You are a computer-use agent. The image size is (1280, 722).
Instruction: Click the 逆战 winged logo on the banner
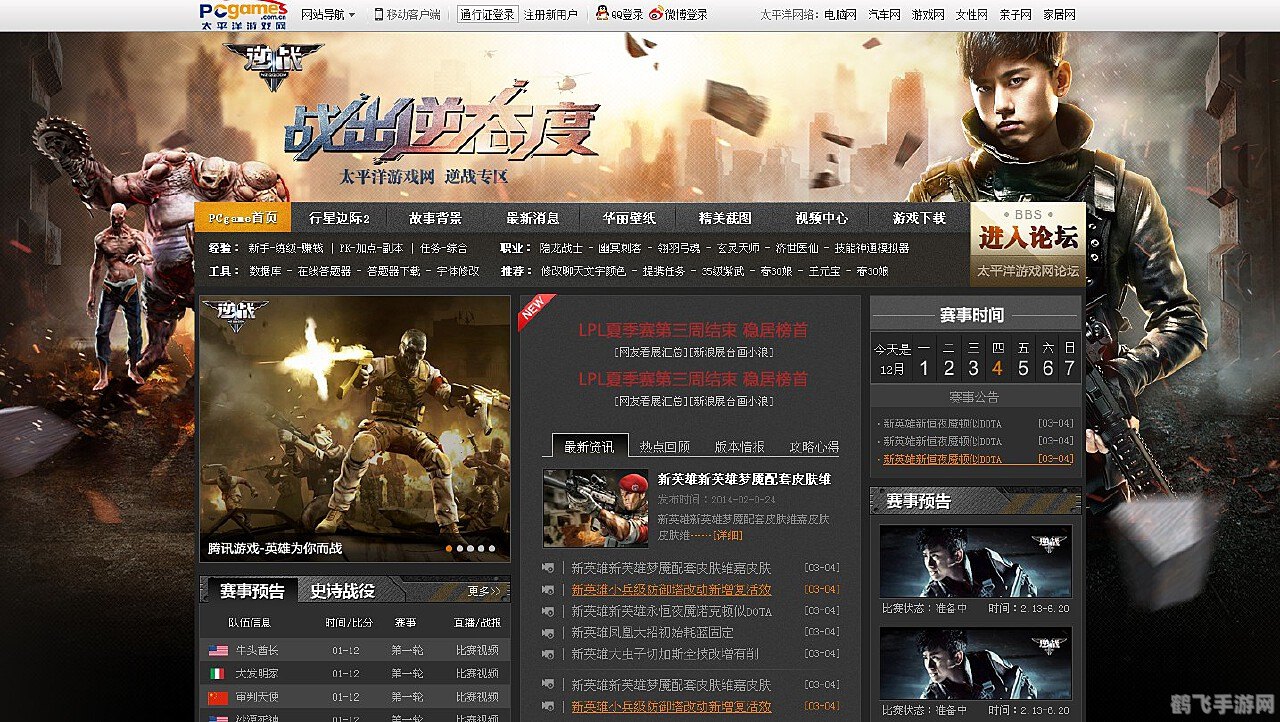(x=272, y=66)
